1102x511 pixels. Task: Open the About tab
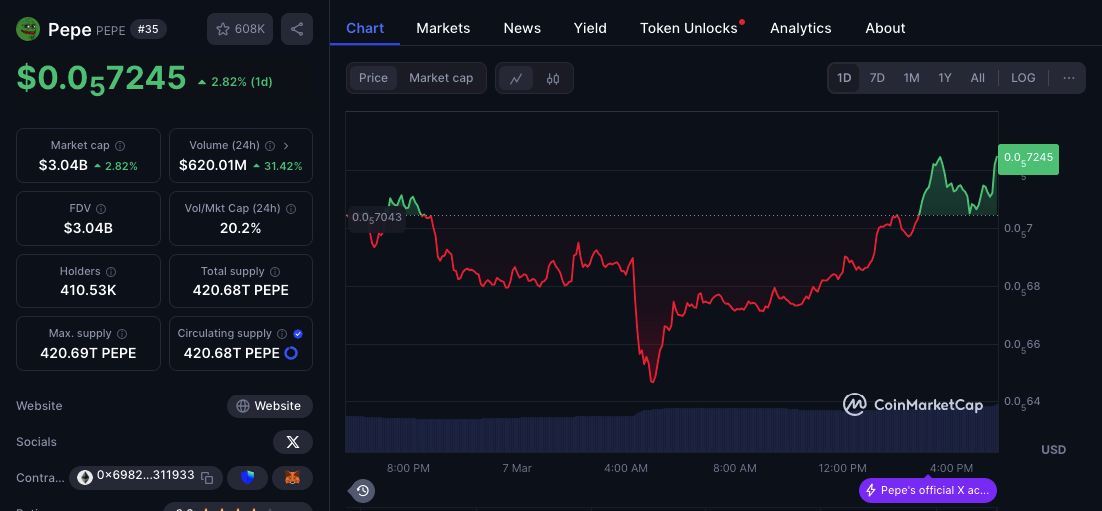click(886, 28)
